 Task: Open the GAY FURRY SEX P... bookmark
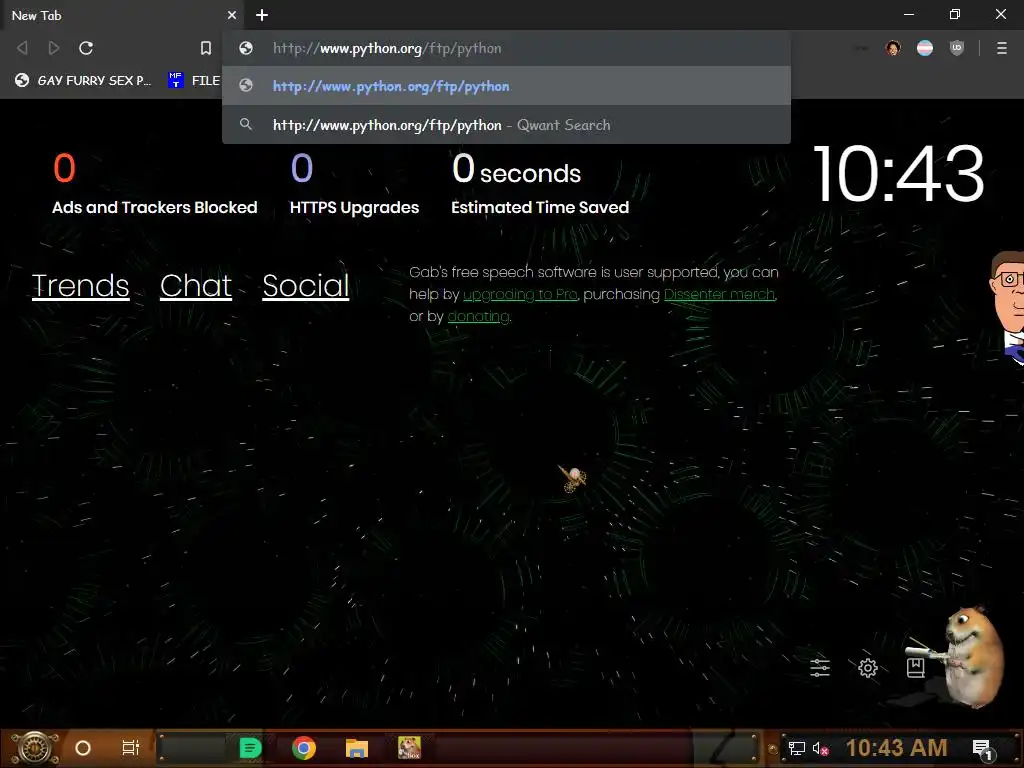(84, 80)
